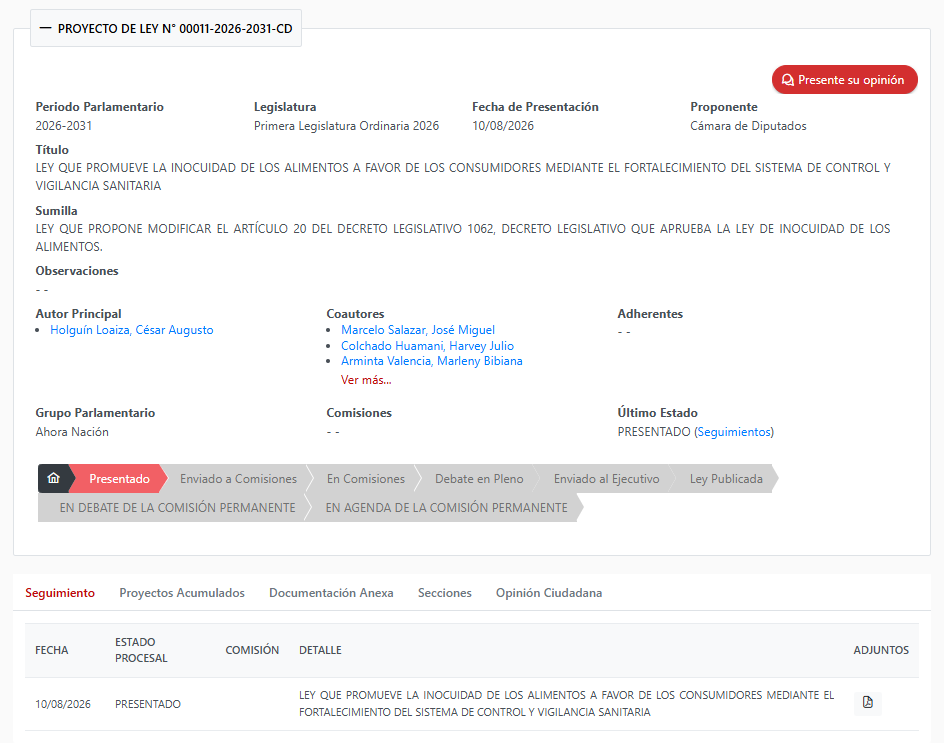Switch to the Proyectos Acumulados tab

pos(182,593)
